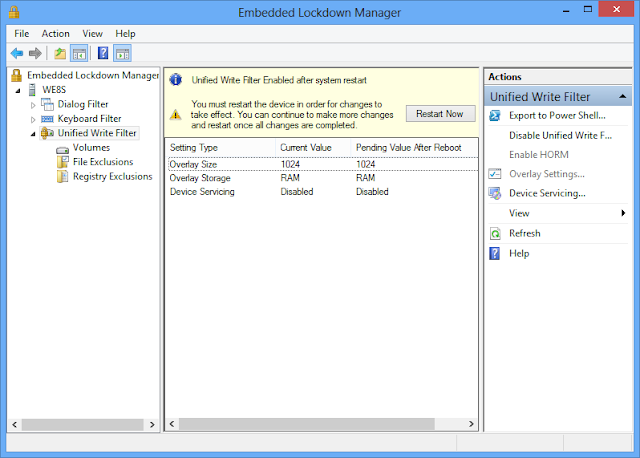This screenshot has height=458, width=640.
Task: Expand the Dialog Filter node
Action: (33, 105)
